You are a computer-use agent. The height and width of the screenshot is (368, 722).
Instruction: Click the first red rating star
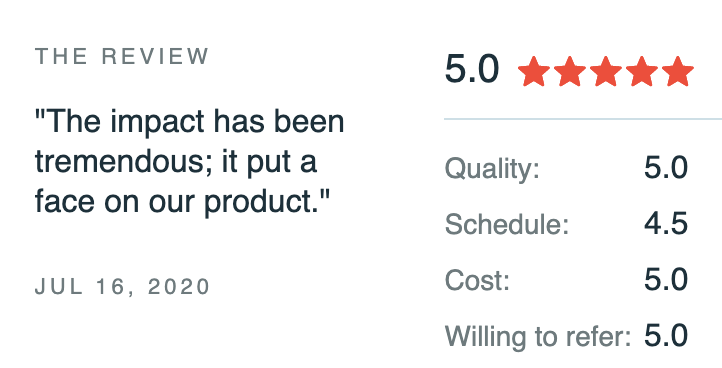coord(534,71)
